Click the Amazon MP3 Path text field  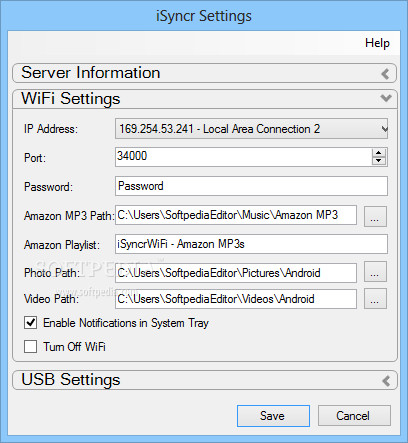(236, 215)
